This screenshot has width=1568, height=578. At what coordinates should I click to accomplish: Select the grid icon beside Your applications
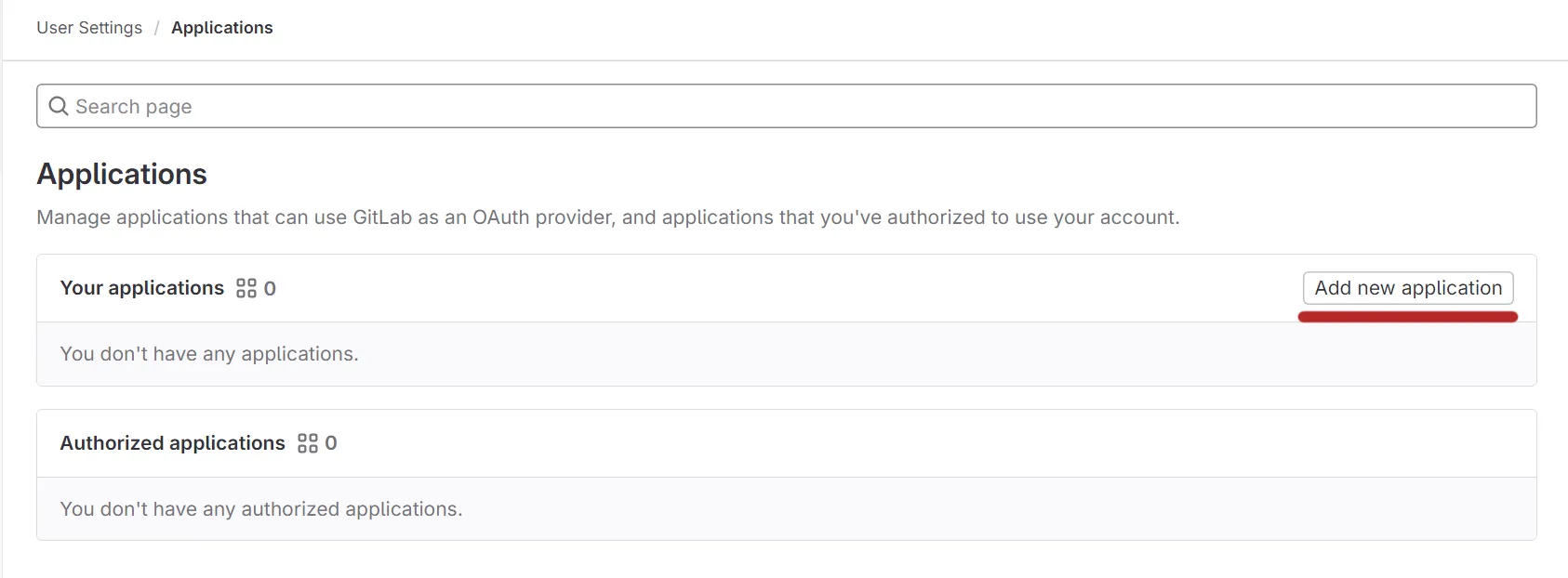(246, 288)
